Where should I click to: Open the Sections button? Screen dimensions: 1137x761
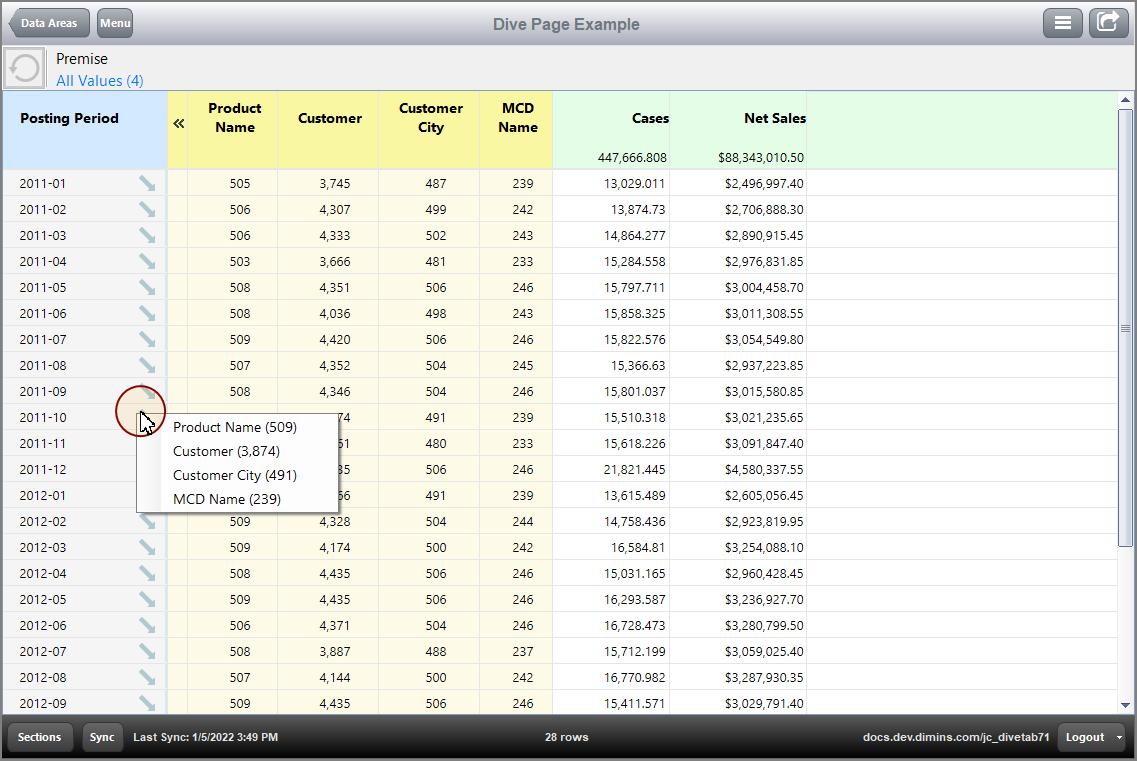tap(39, 737)
